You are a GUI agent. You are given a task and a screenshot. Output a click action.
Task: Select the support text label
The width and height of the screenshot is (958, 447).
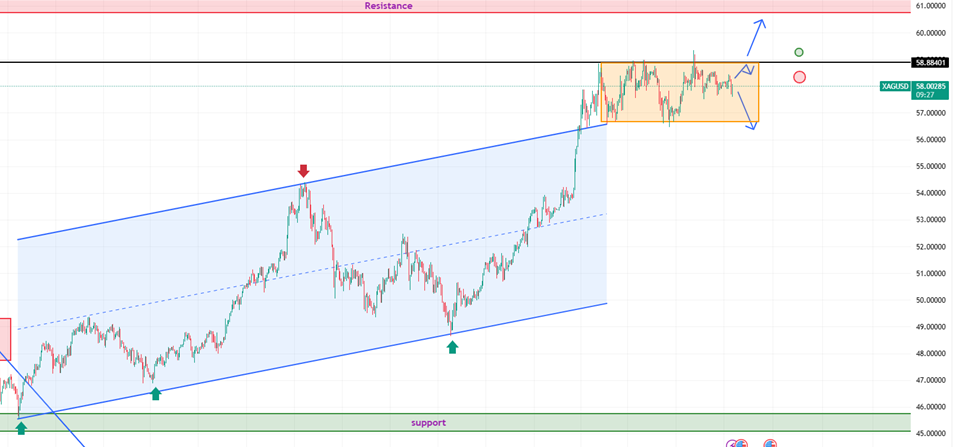(428, 423)
